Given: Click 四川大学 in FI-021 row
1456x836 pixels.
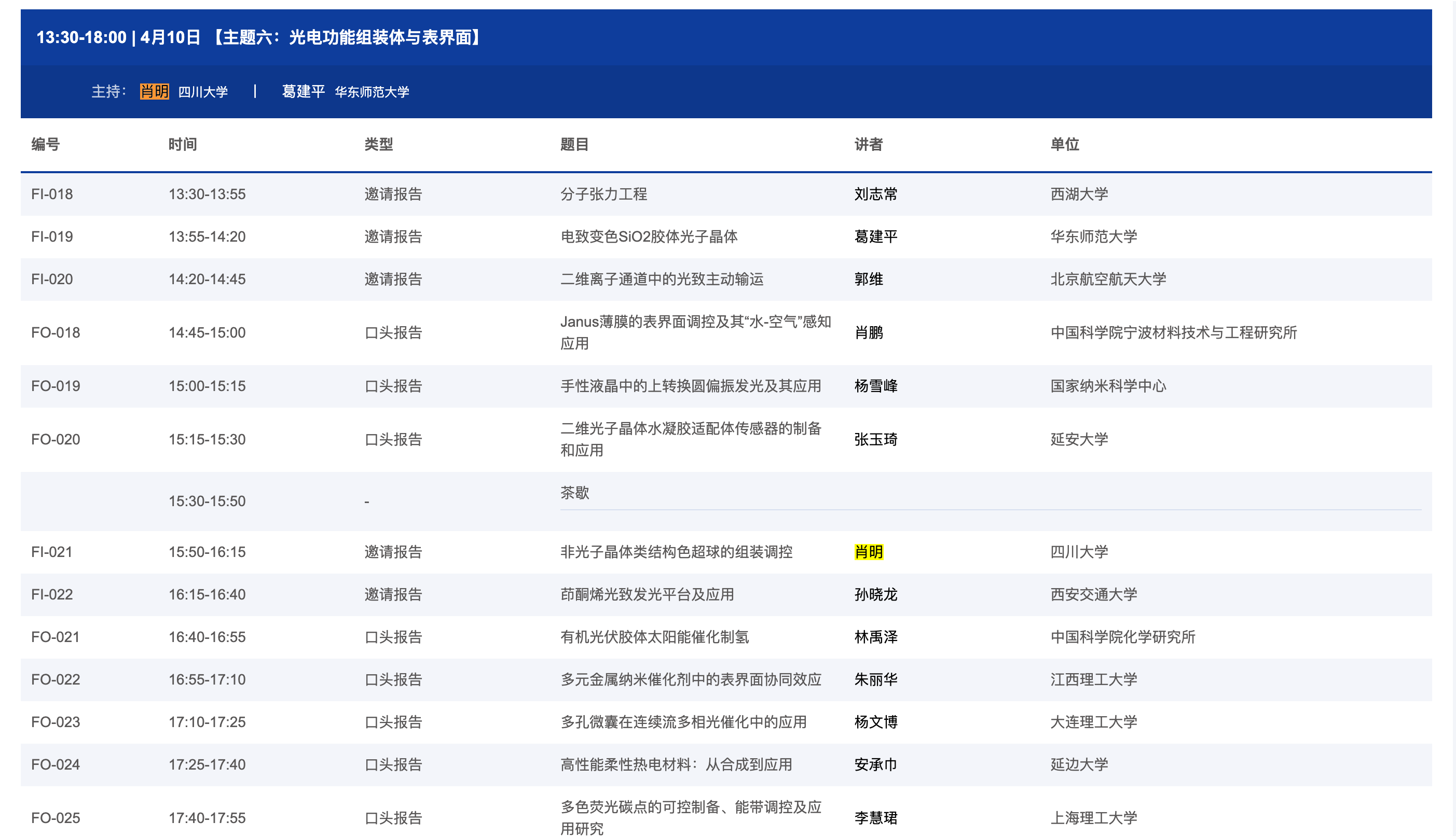Looking at the screenshot, I should [x=1079, y=552].
